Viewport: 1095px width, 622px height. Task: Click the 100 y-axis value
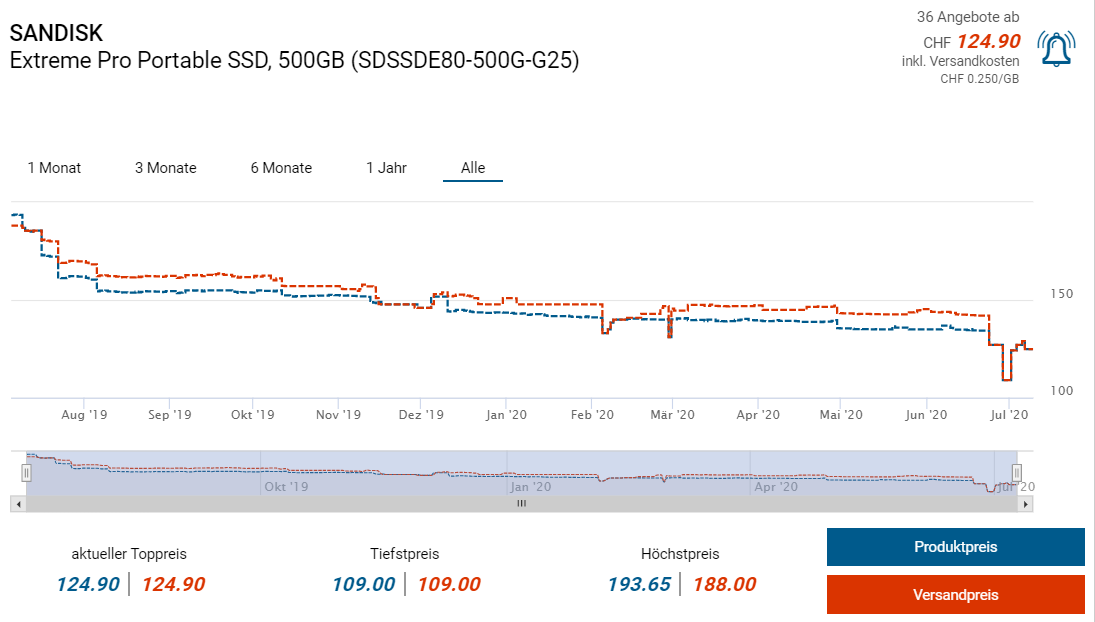[1061, 391]
